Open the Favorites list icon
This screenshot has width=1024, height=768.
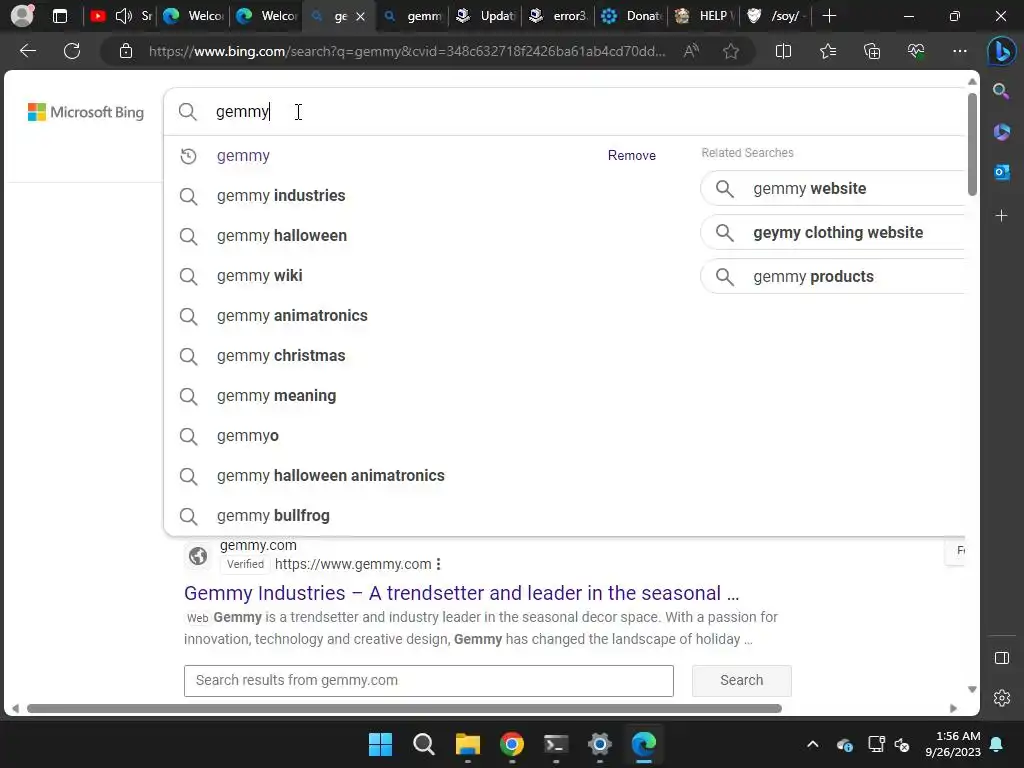coord(827,51)
